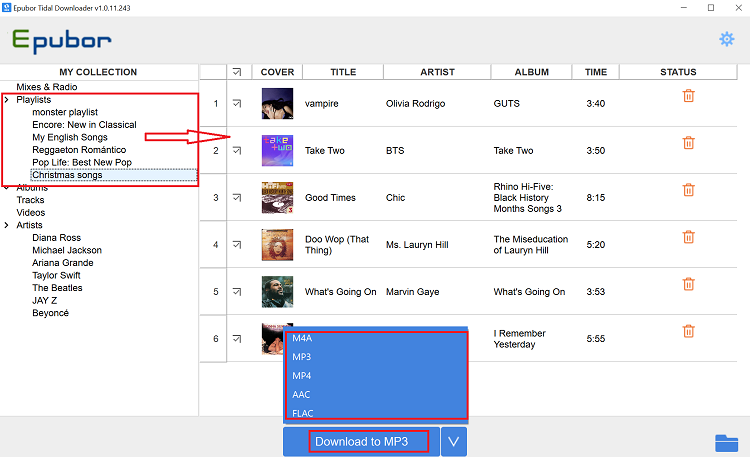Image resolution: width=750 pixels, height=457 pixels.
Task: Select Christmas songs playlist
Action: [67, 175]
